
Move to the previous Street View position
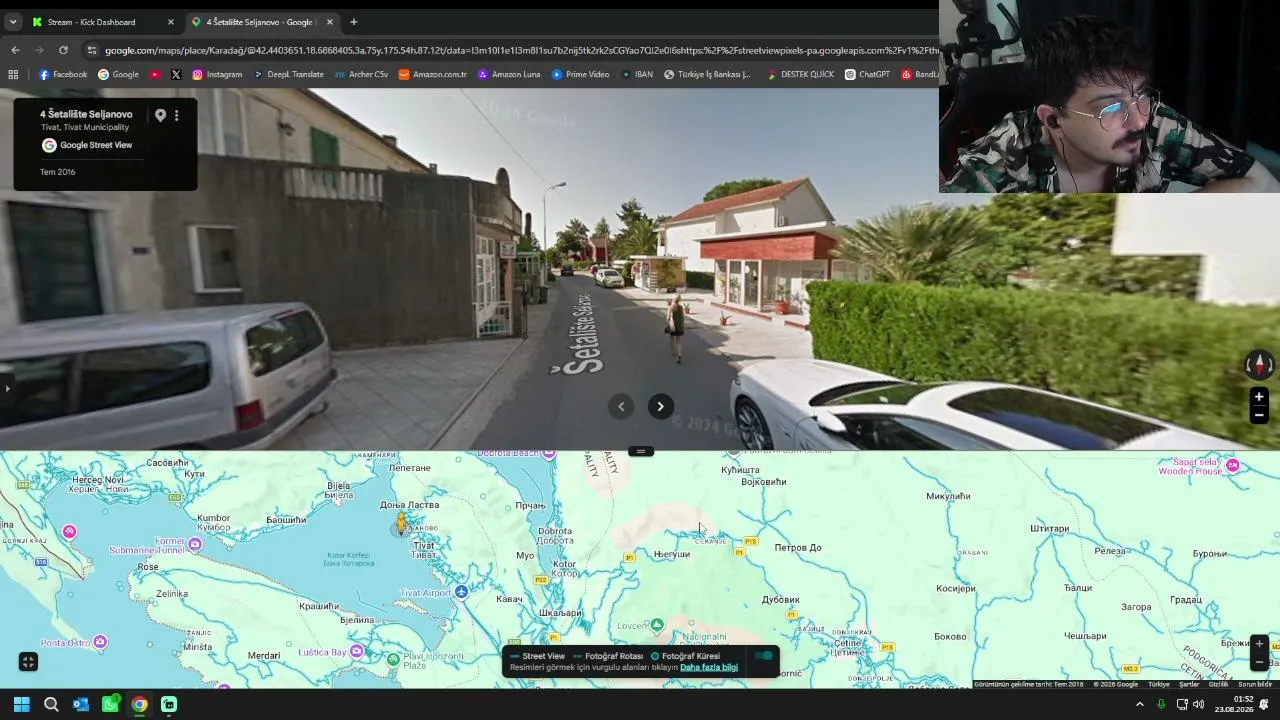pyautogui.click(x=621, y=406)
